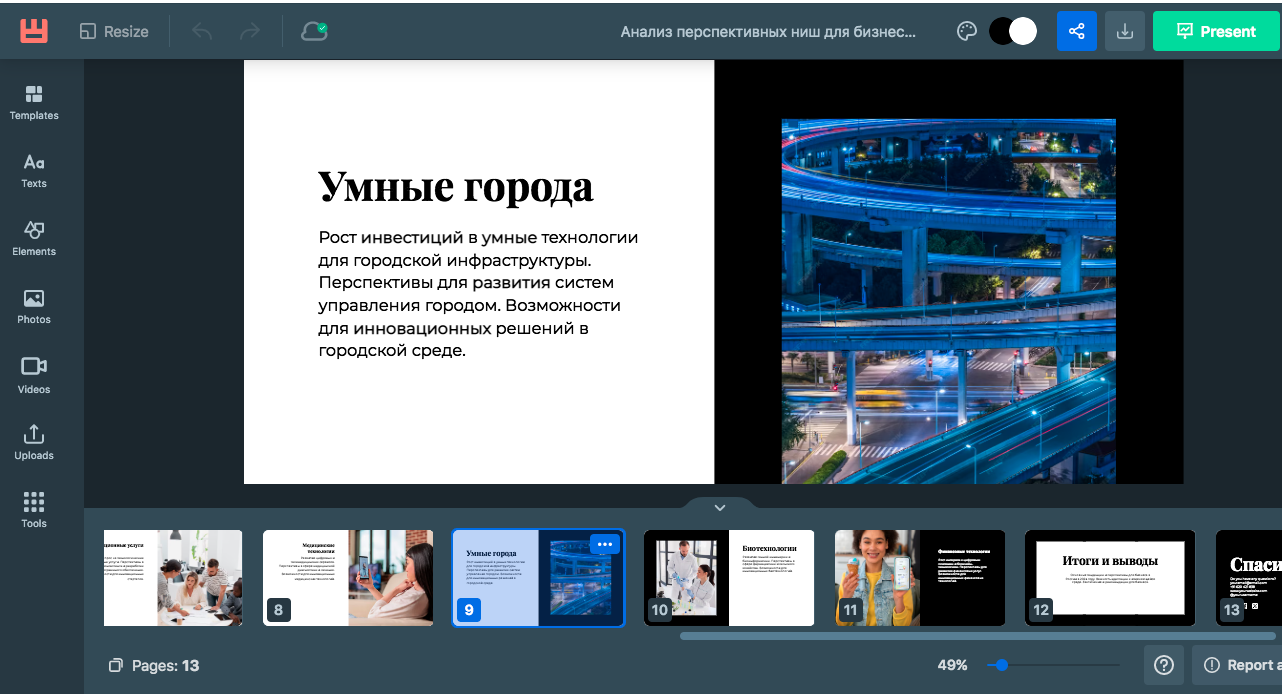Adjust the 49% zoom slider
1282x694 pixels.
pos(1000,664)
